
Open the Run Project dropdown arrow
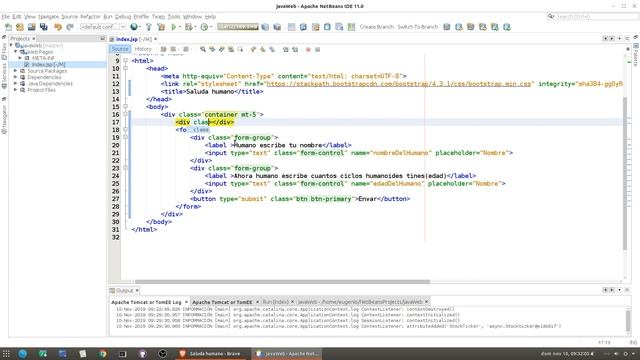[x=180, y=27]
